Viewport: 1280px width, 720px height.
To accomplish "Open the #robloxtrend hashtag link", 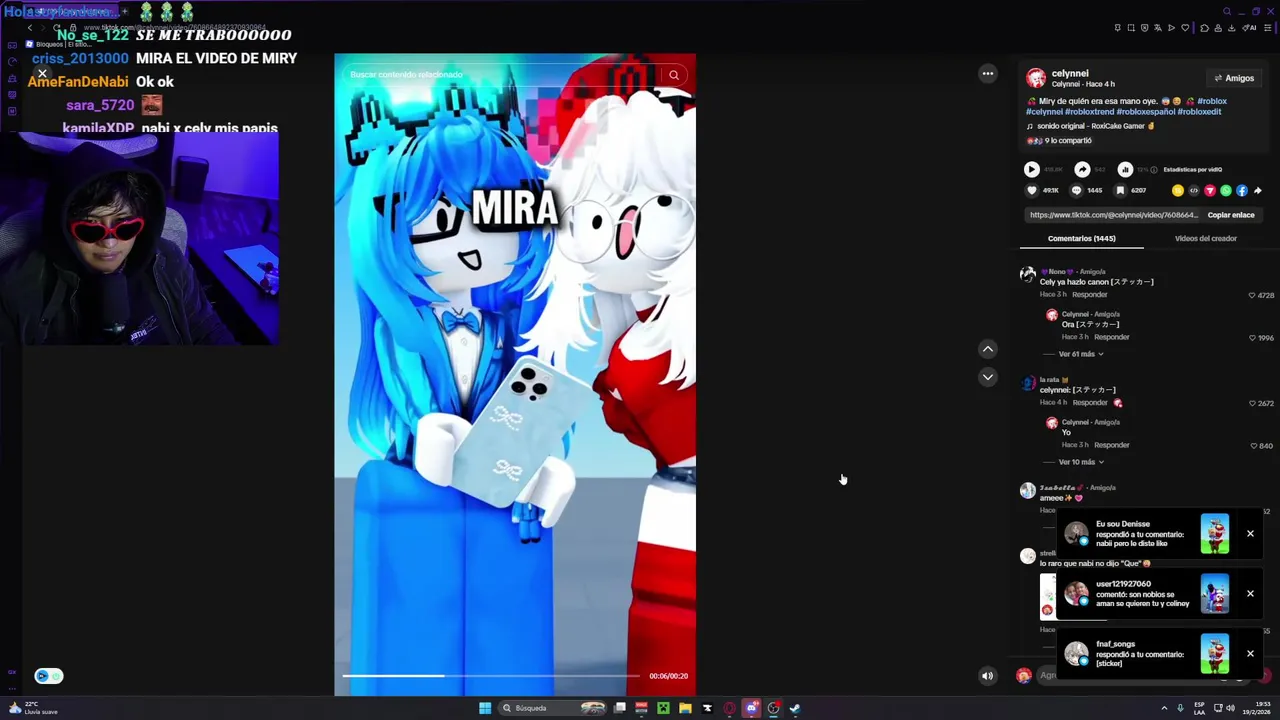I will 1090,112.
